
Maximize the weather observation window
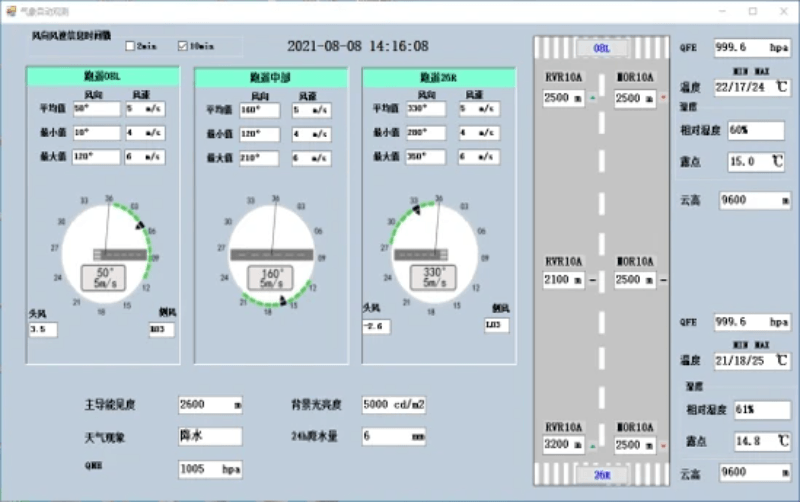753,10
